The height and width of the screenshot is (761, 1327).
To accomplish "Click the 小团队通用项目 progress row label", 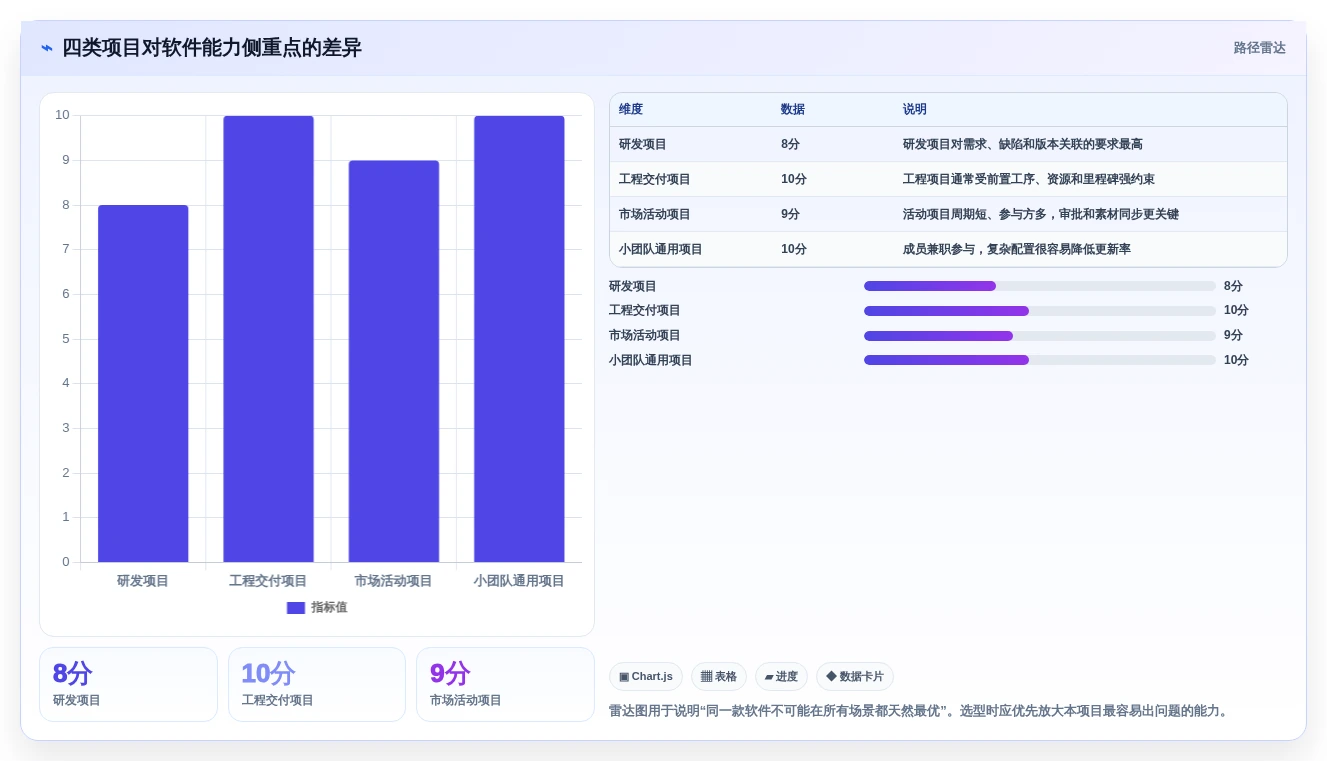I will pyautogui.click(x=651, y=360).
